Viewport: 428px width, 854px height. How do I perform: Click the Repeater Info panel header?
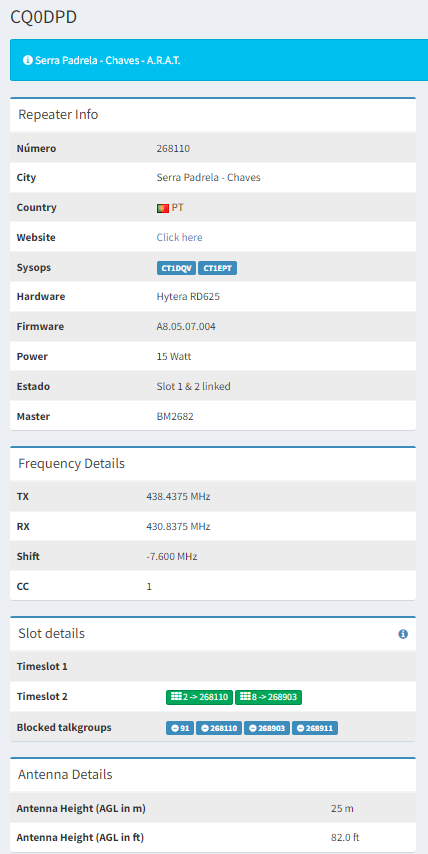point(213,115)
